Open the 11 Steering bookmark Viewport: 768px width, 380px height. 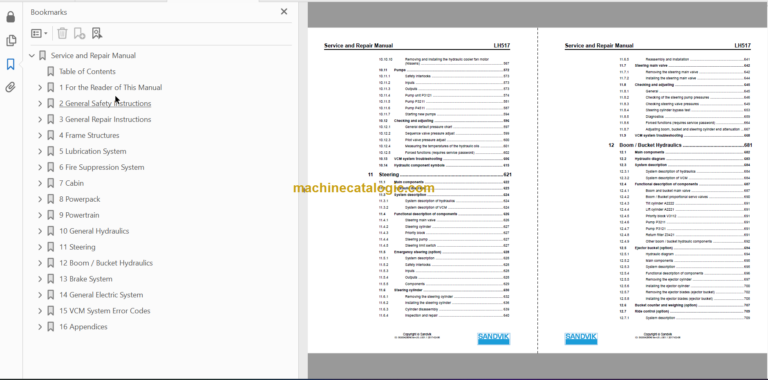pyautogui.click(x=77, y=247)
